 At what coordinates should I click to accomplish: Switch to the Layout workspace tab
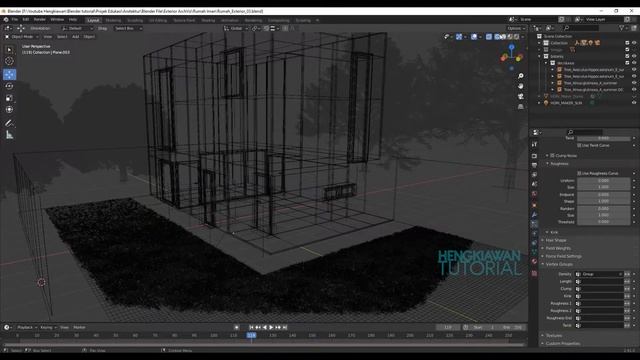click(x=93, y=20)
